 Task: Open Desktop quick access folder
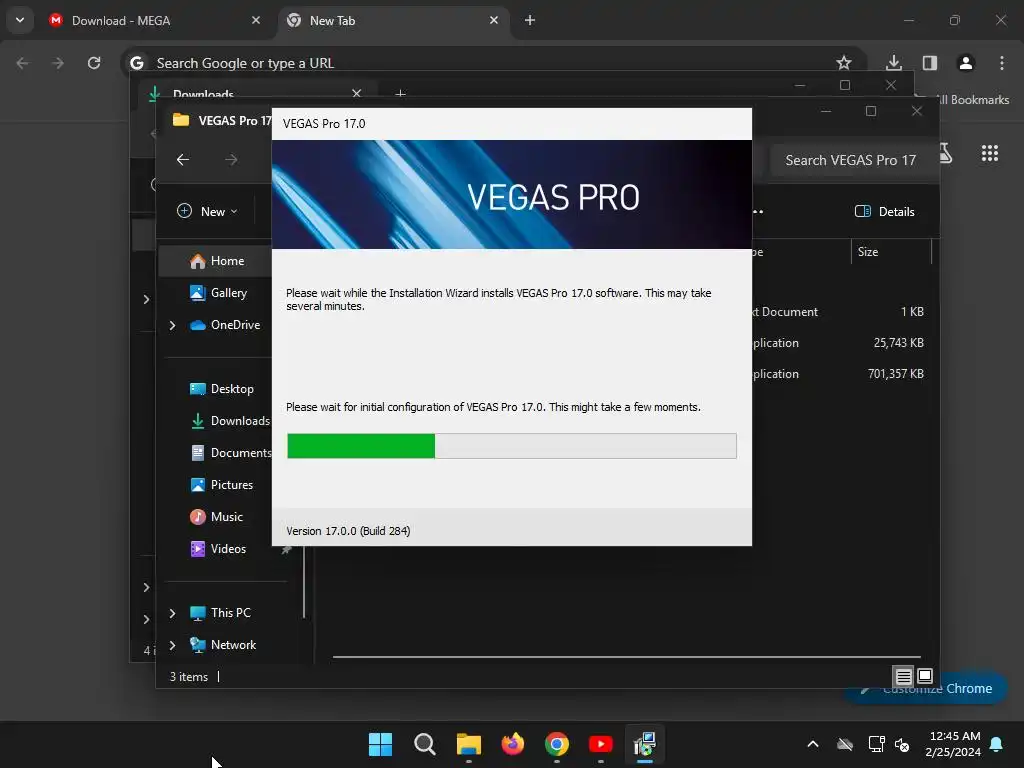click(x=232, y=389)
